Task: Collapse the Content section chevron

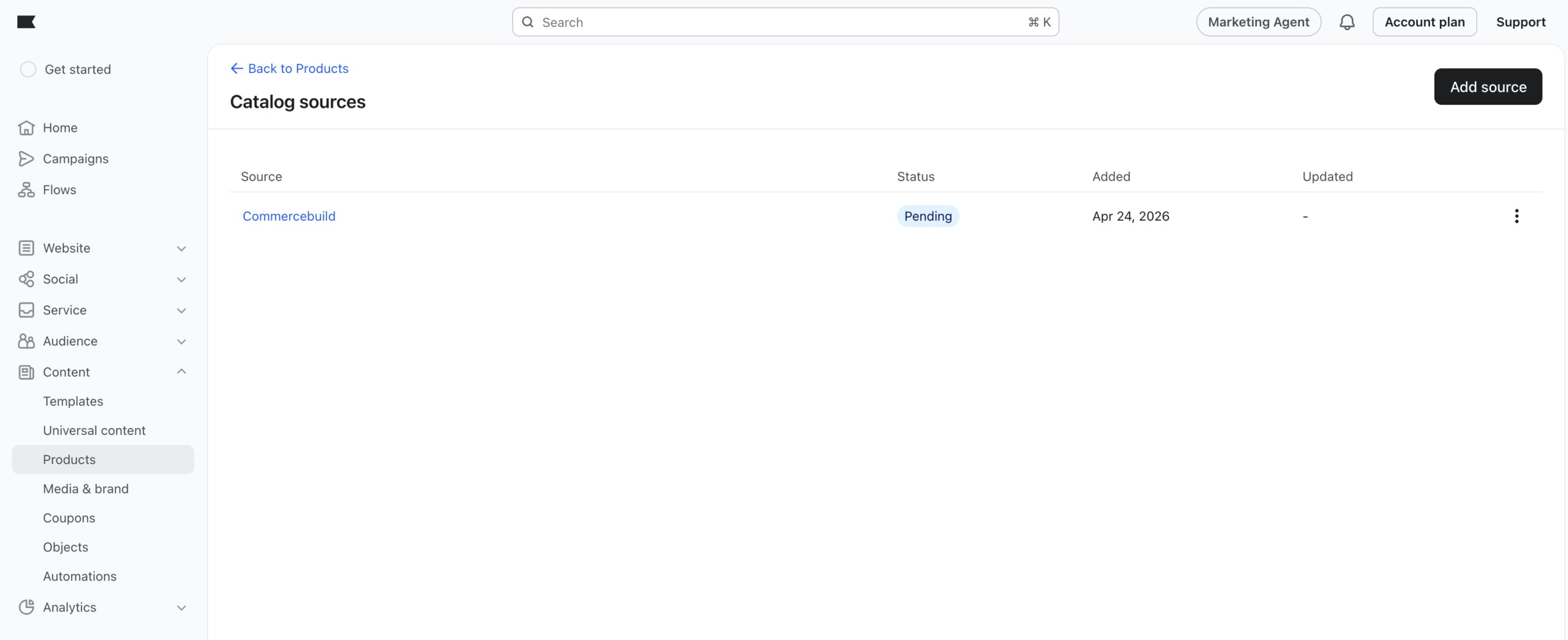Action: (181, 372)
